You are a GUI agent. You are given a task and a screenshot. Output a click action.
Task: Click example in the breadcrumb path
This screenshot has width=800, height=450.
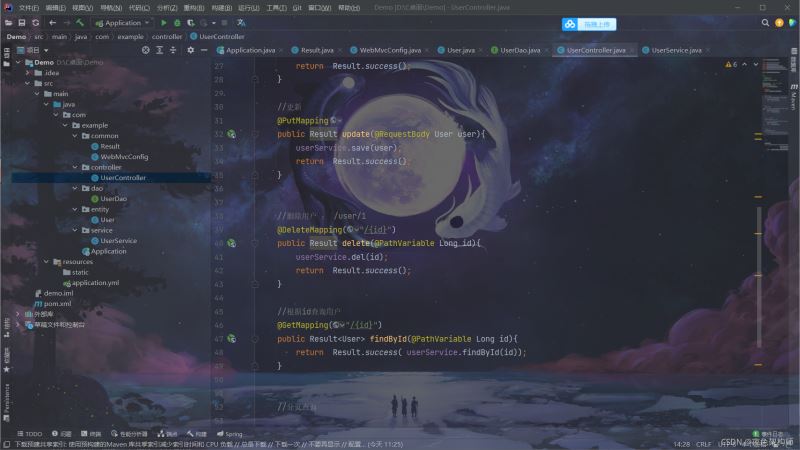[x=130, y=37]
